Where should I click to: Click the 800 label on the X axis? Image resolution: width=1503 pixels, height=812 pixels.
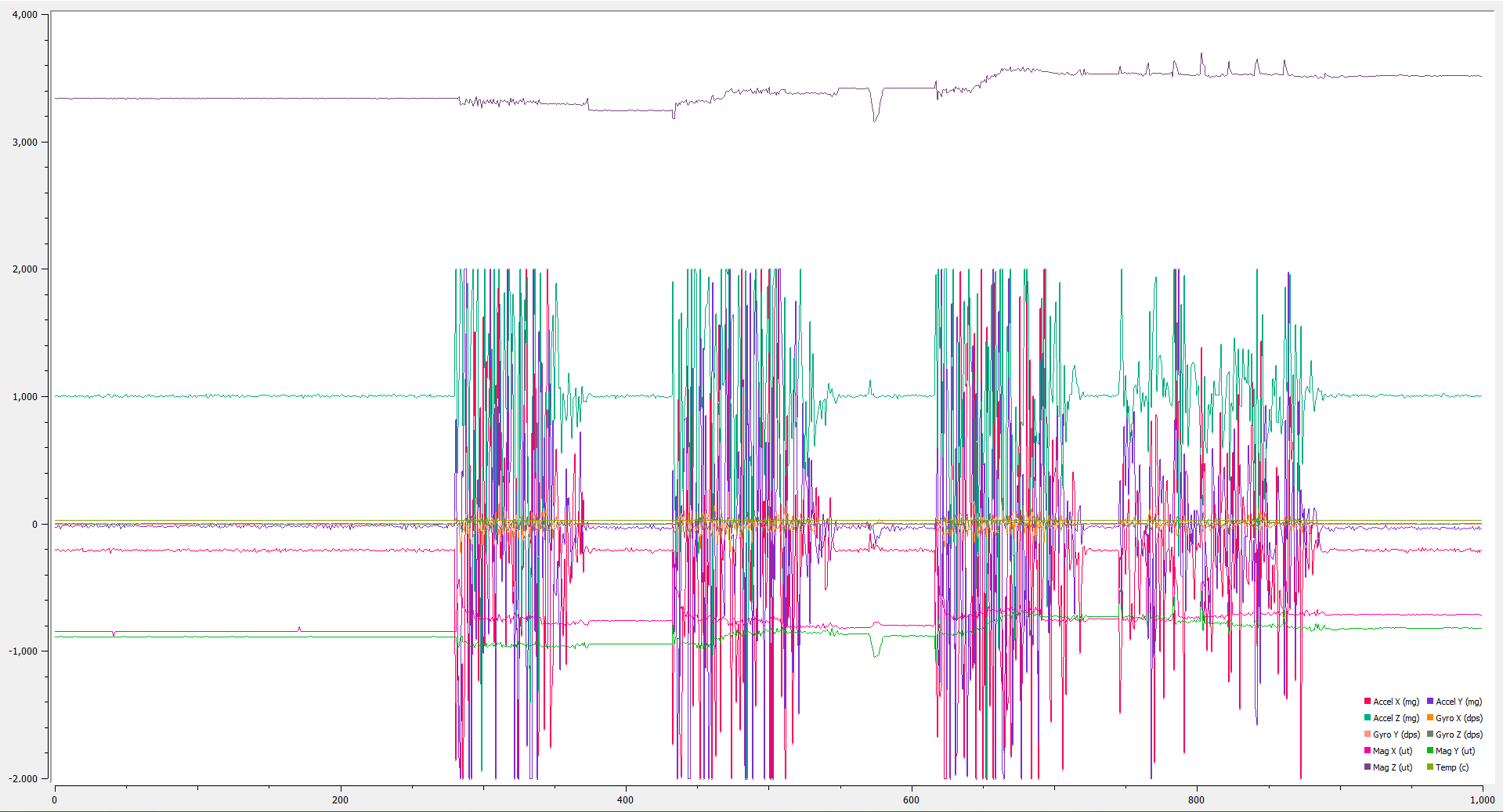coord(1196,799)
